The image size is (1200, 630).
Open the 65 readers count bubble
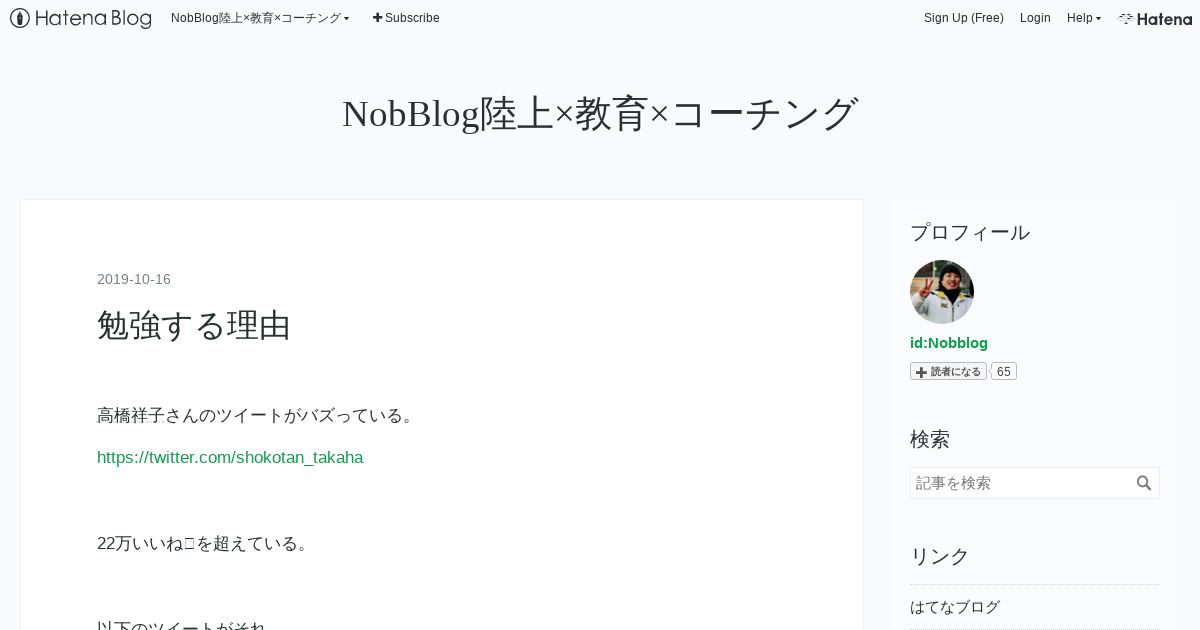click(x=1004, y=371)
